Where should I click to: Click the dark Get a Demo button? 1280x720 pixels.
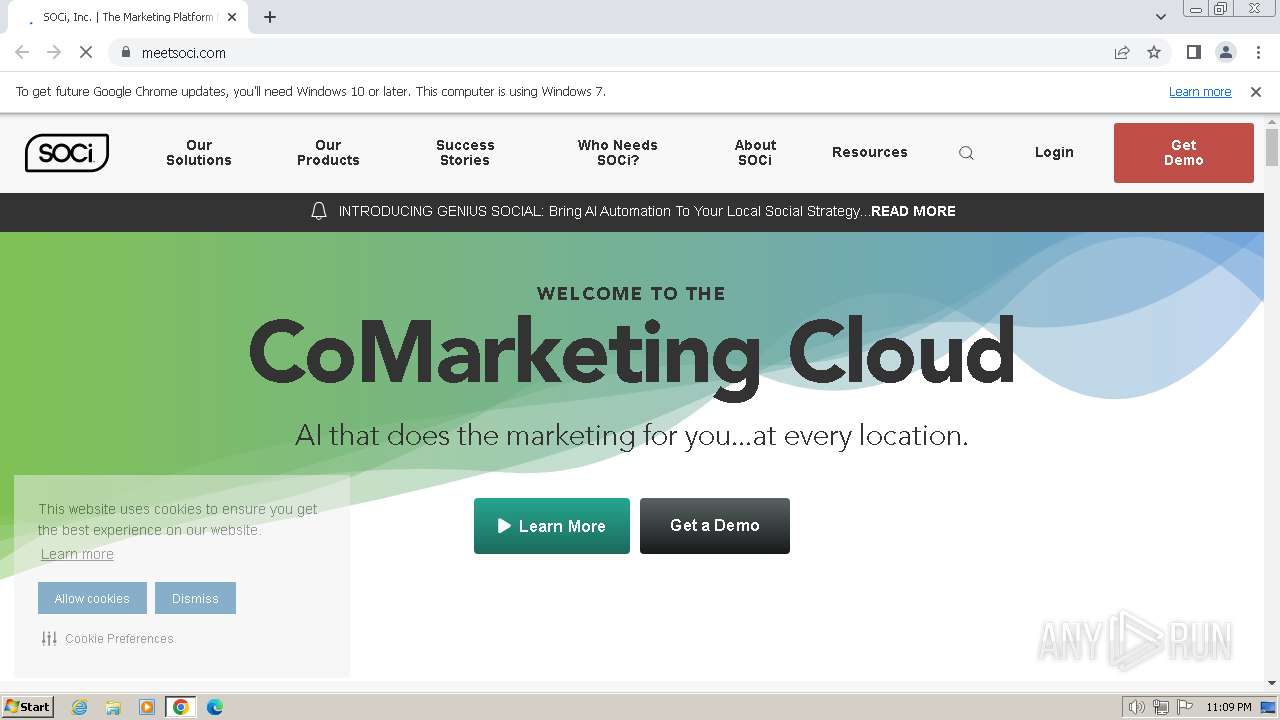[715, 526]
